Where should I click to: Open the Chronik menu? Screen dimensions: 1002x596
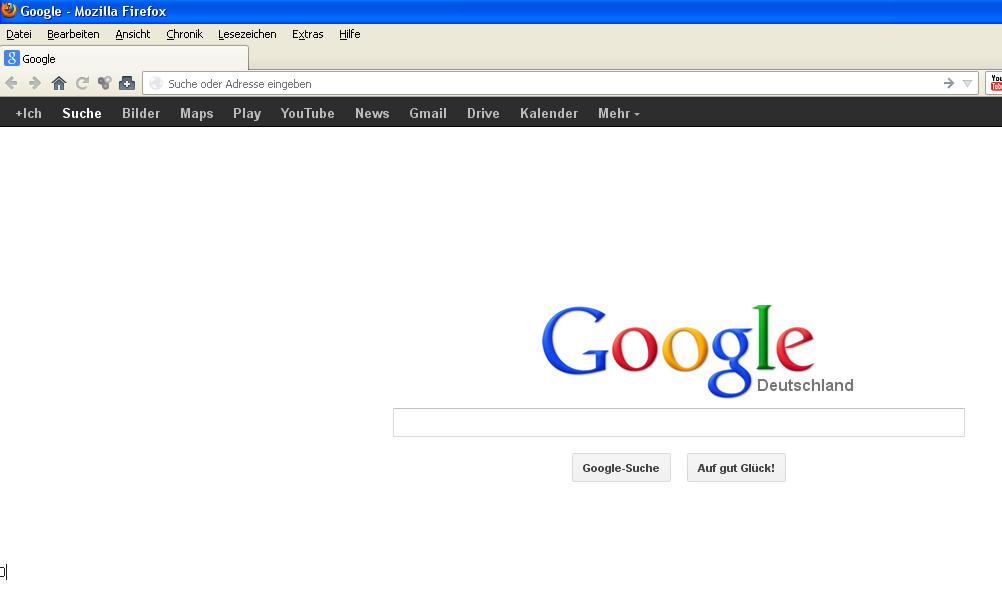coord(184,34)
